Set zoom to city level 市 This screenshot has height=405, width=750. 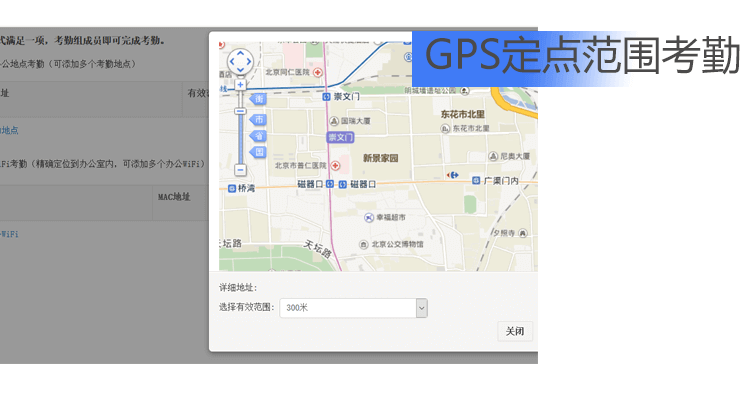click(x=257, y=119)
